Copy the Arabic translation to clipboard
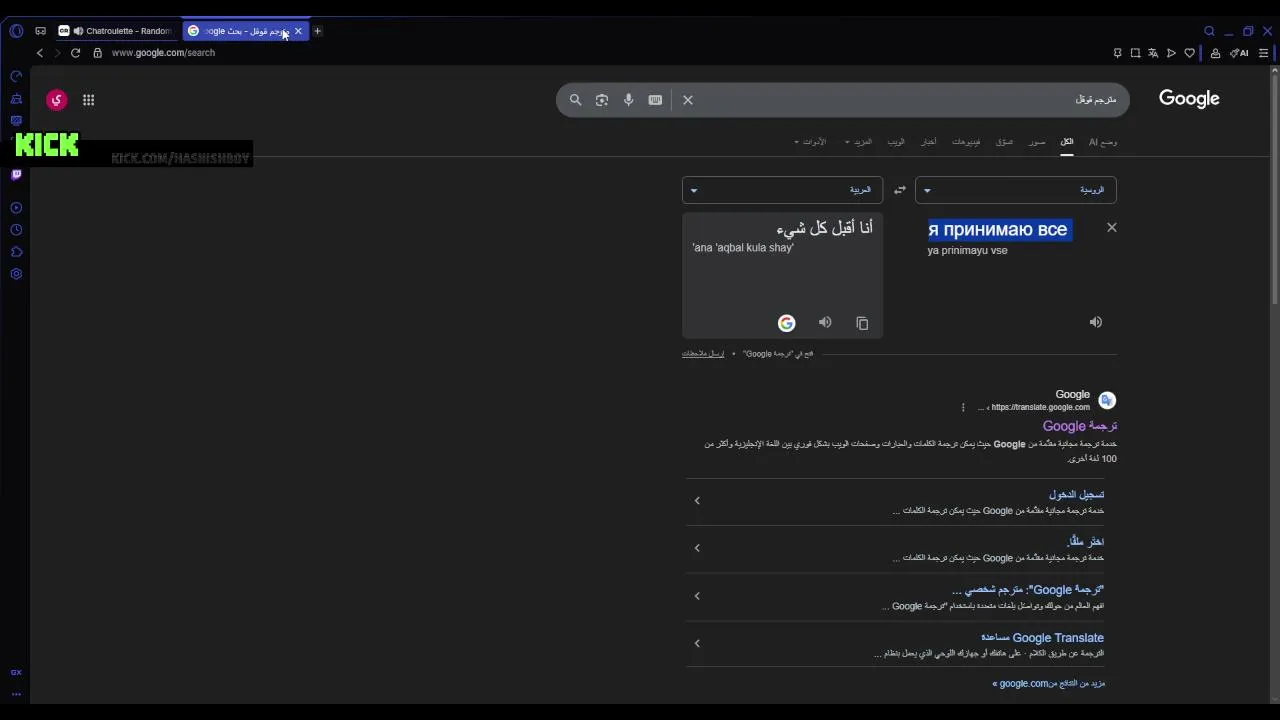The width and height of the screenshot is (1280, 720). (x=862, y=323)
